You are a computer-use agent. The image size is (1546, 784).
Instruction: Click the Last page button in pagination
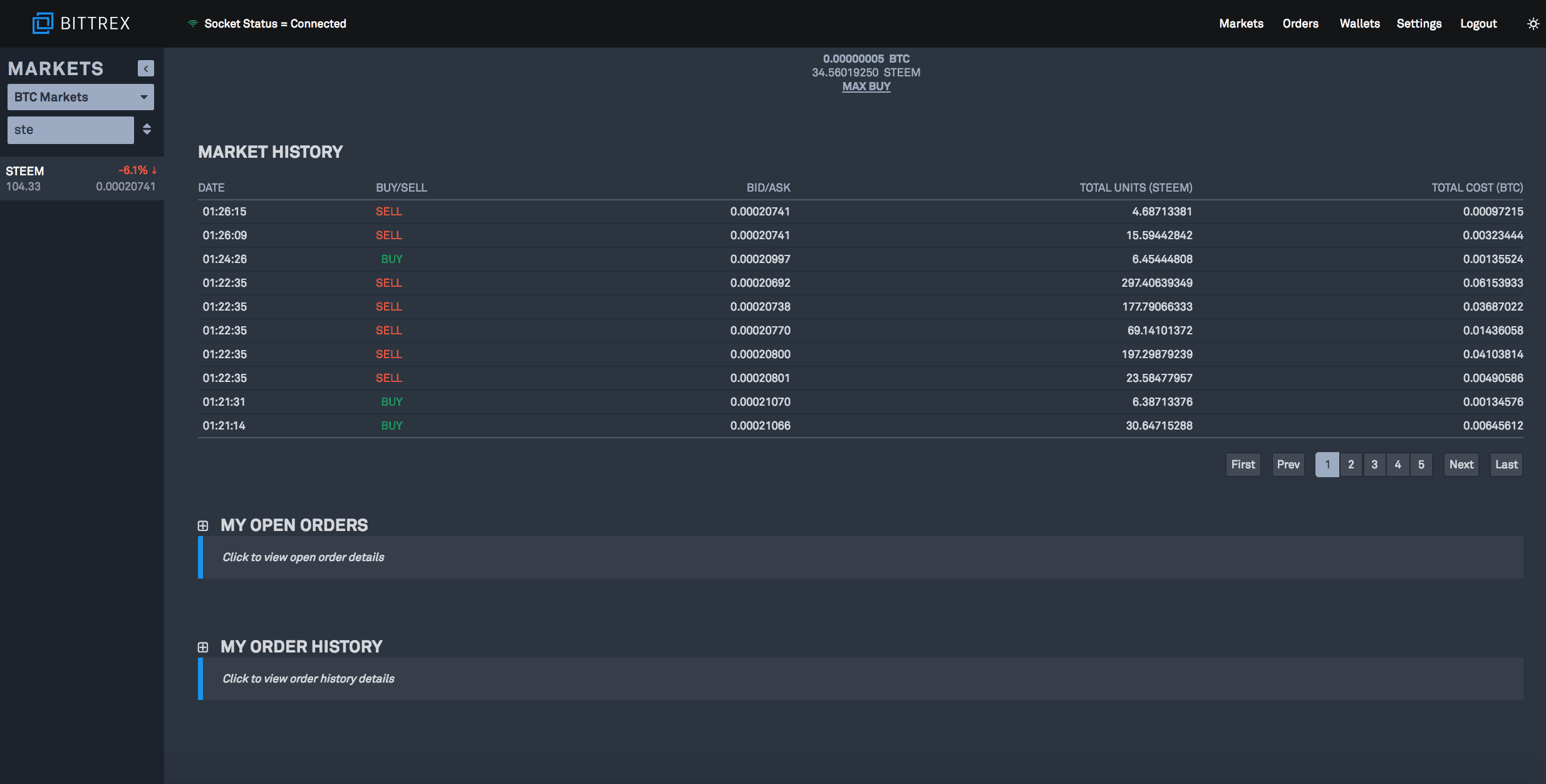click(1506, 464)
